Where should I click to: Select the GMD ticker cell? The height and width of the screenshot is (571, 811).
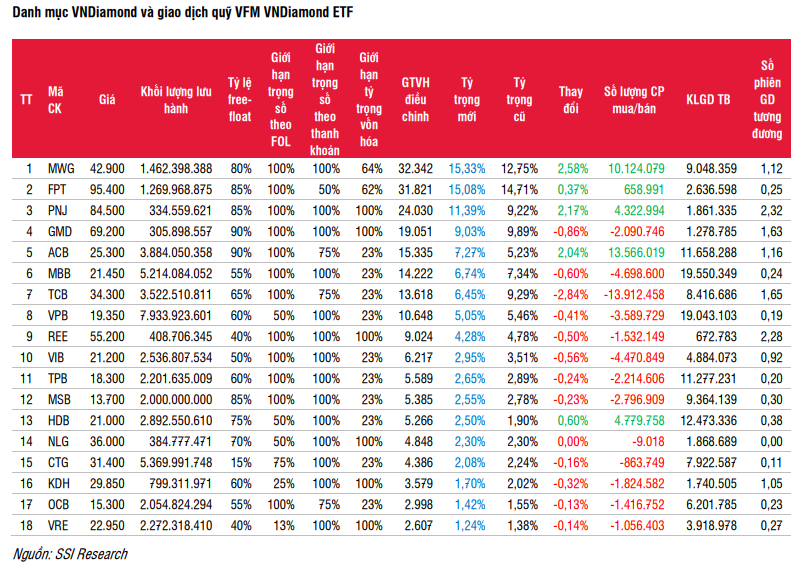pyautogui.click(x=60, y=232)
